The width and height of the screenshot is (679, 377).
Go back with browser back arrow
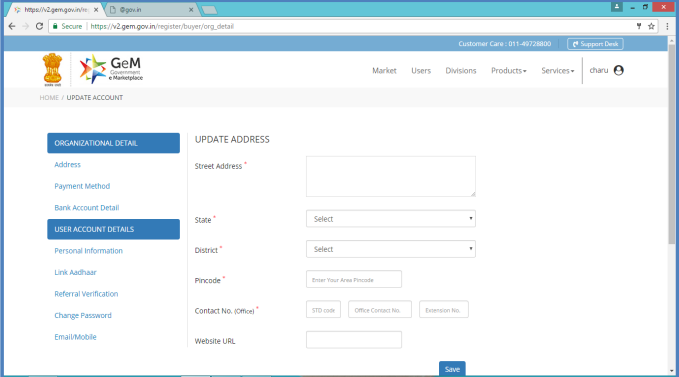click(x=12, y=26)
